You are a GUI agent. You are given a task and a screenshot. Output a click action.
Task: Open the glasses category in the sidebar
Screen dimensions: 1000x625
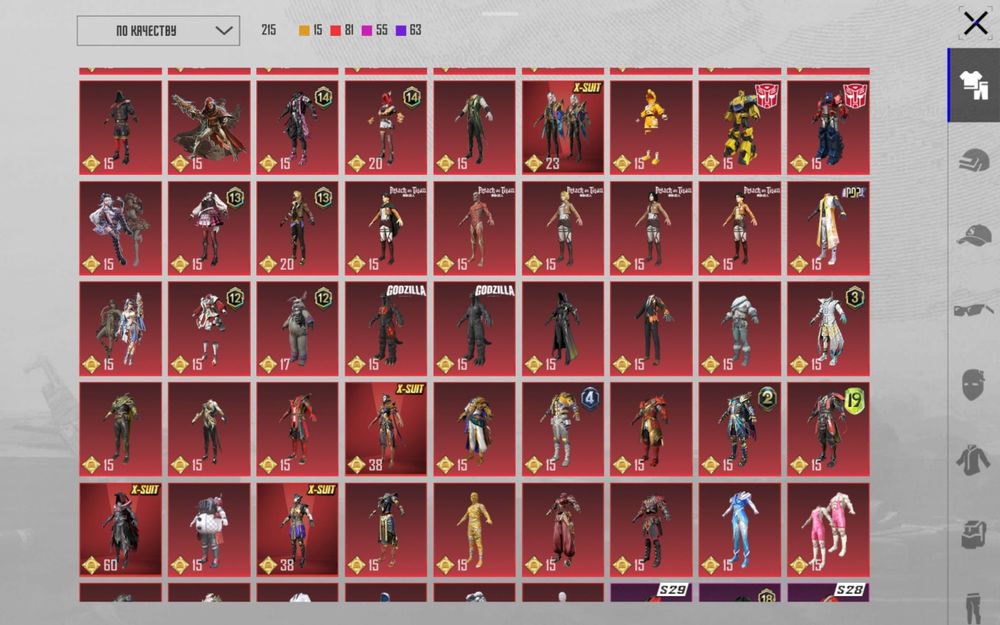coord(974,310)
